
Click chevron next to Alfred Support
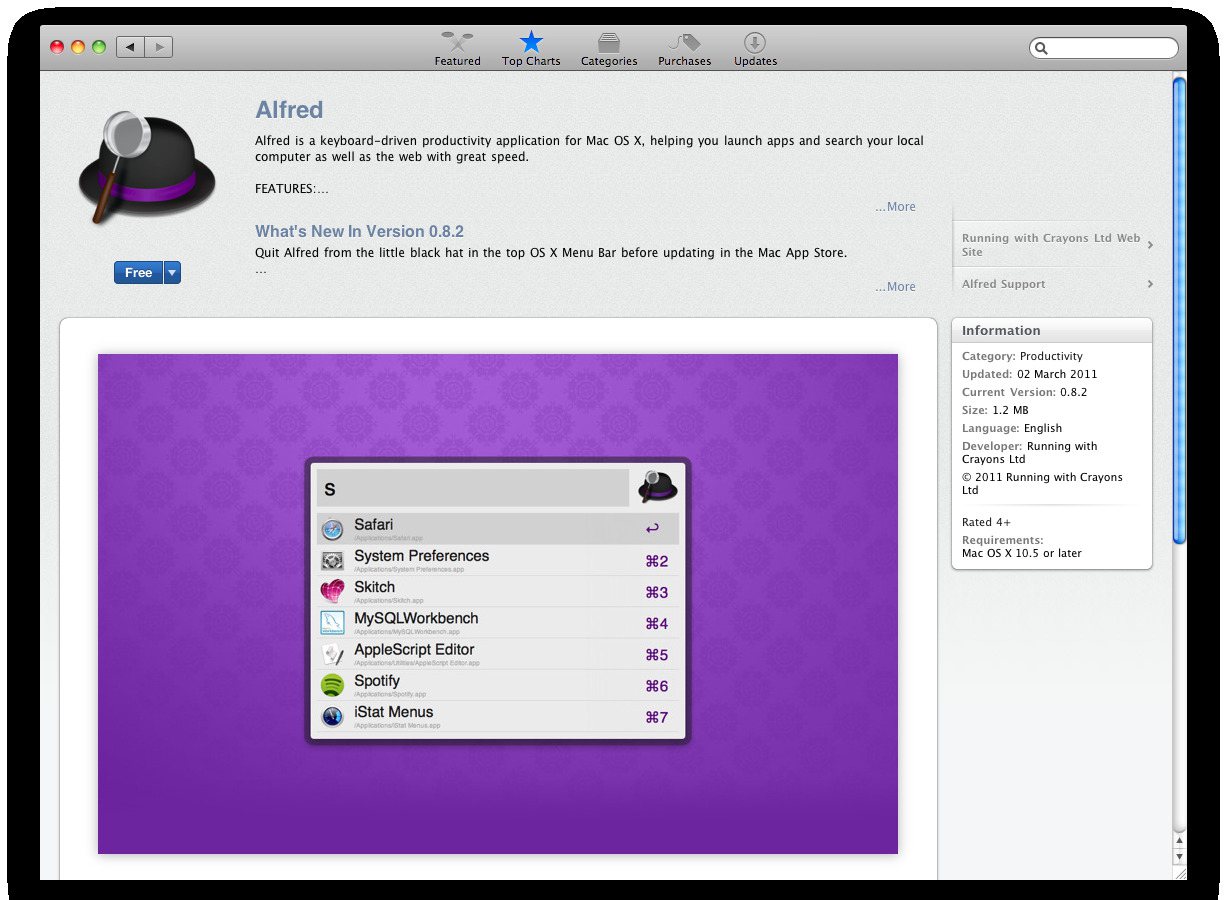[x=1150, y=284]
